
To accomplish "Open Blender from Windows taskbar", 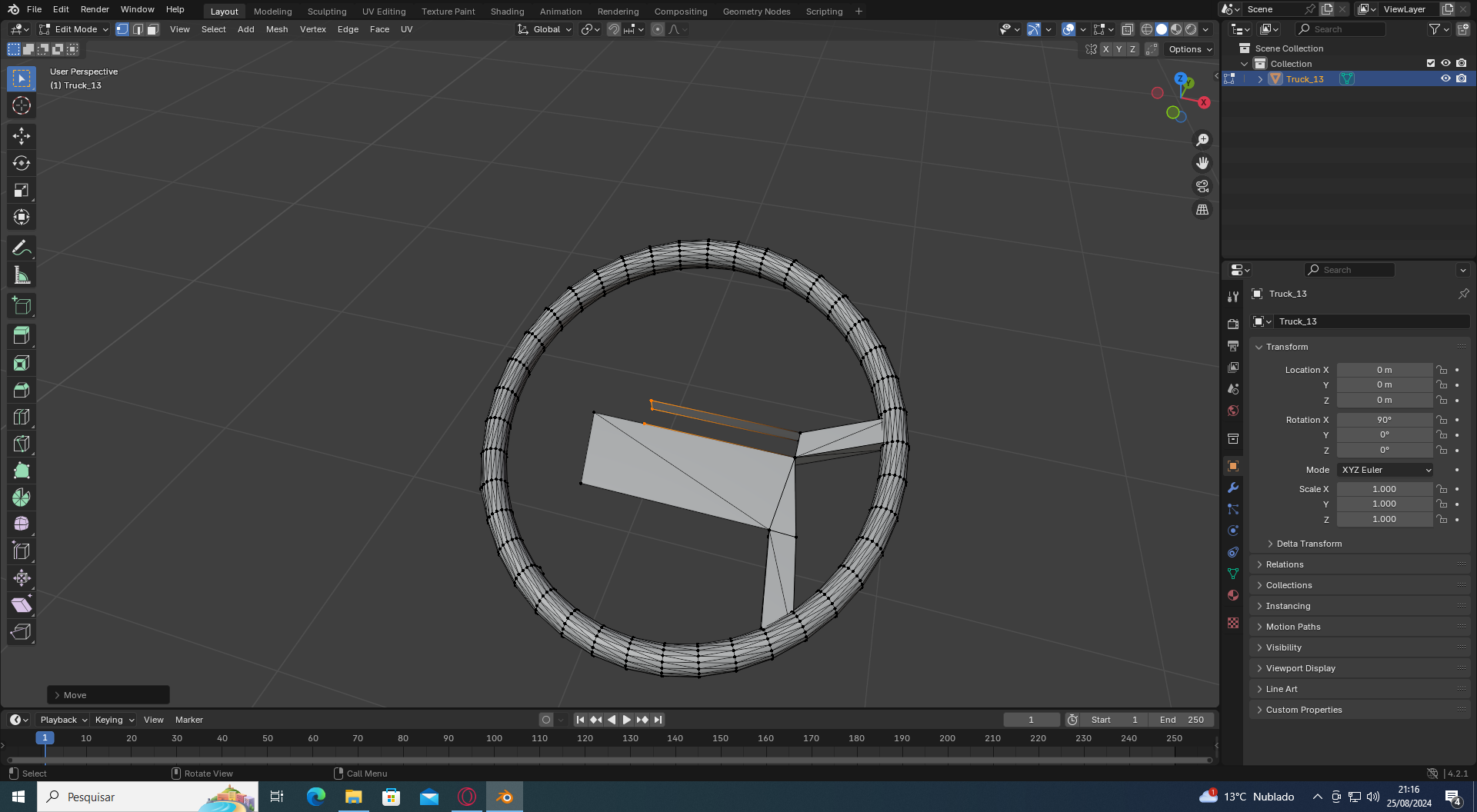I will point(505,797).
